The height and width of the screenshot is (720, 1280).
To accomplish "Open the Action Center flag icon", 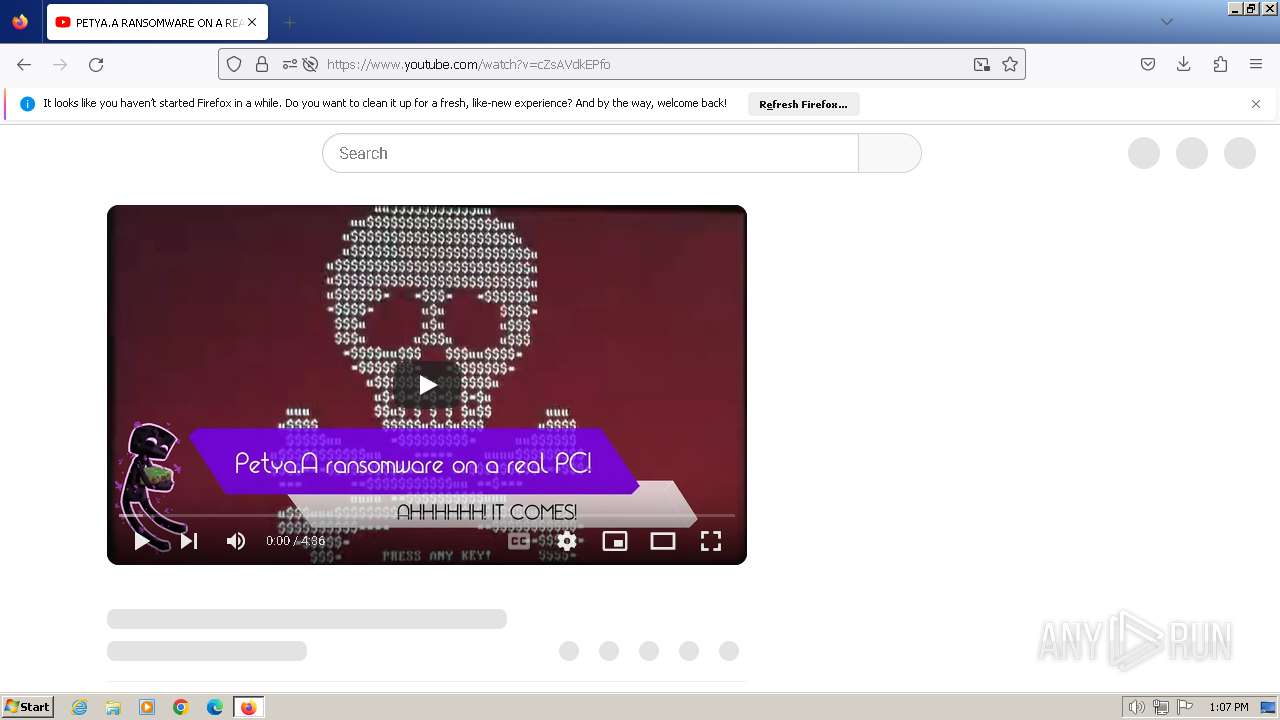I will 1185,707.
